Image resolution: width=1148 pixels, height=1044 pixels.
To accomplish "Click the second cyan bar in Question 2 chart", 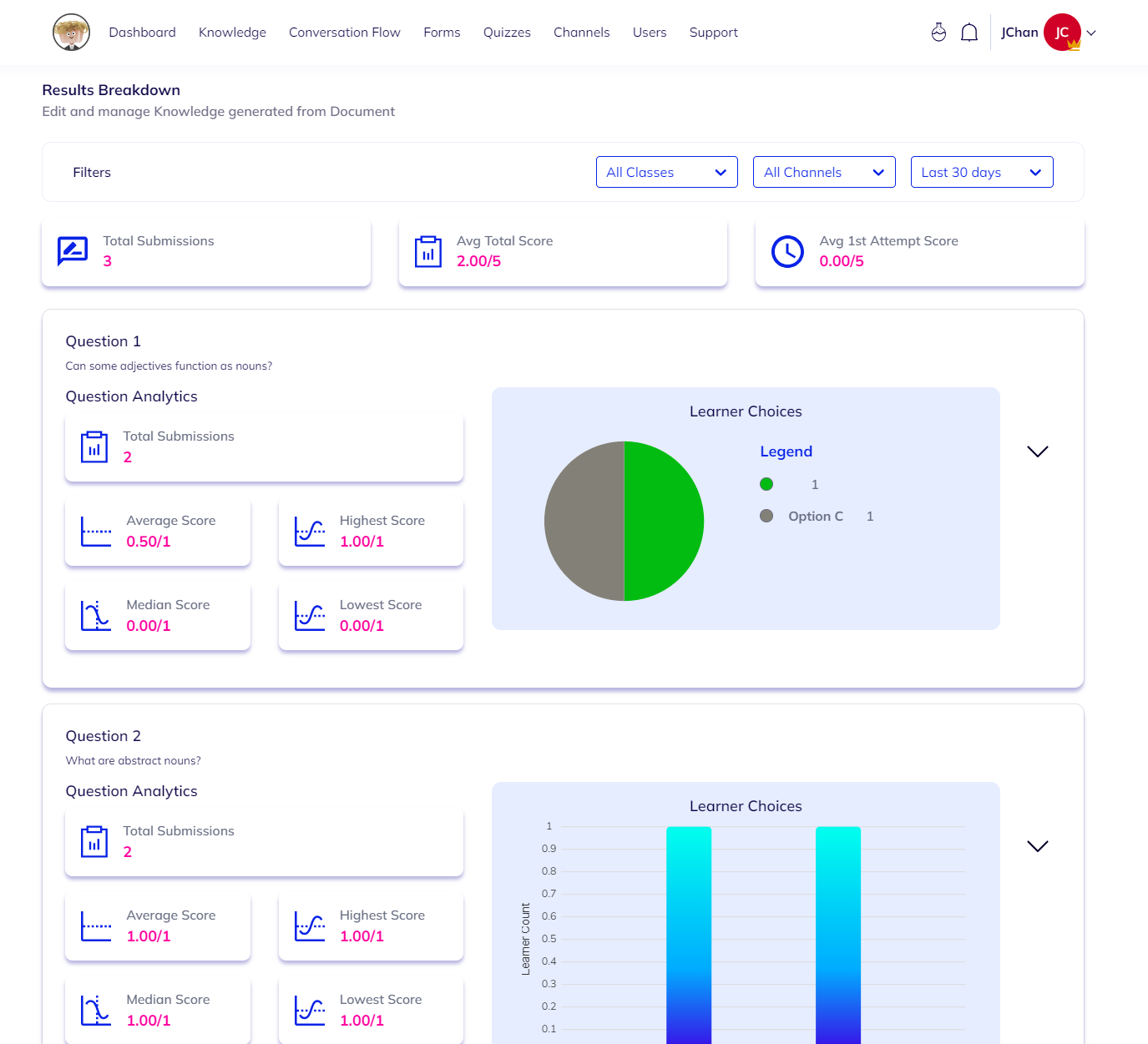I will pos(838,935).
